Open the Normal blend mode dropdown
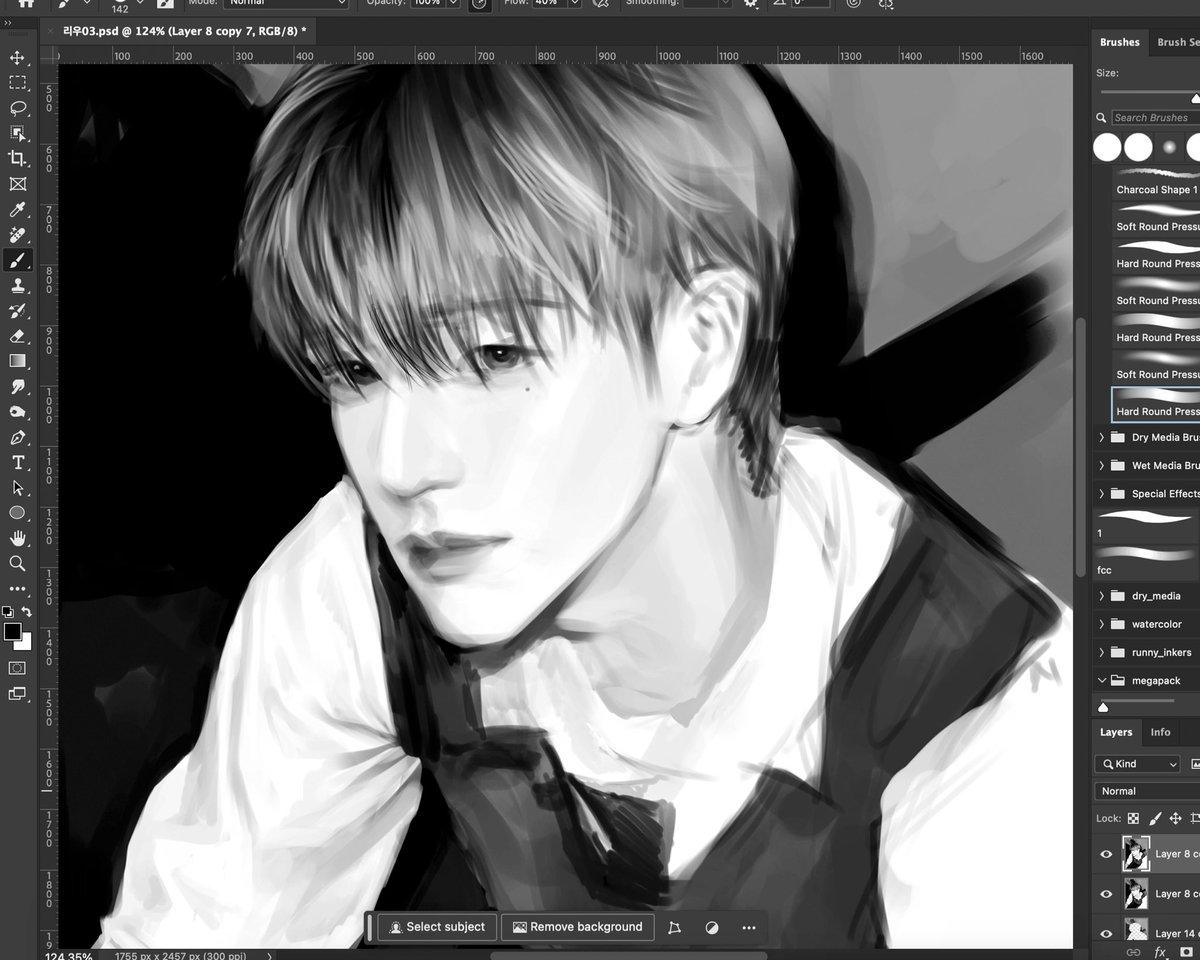 point(1147,791)
